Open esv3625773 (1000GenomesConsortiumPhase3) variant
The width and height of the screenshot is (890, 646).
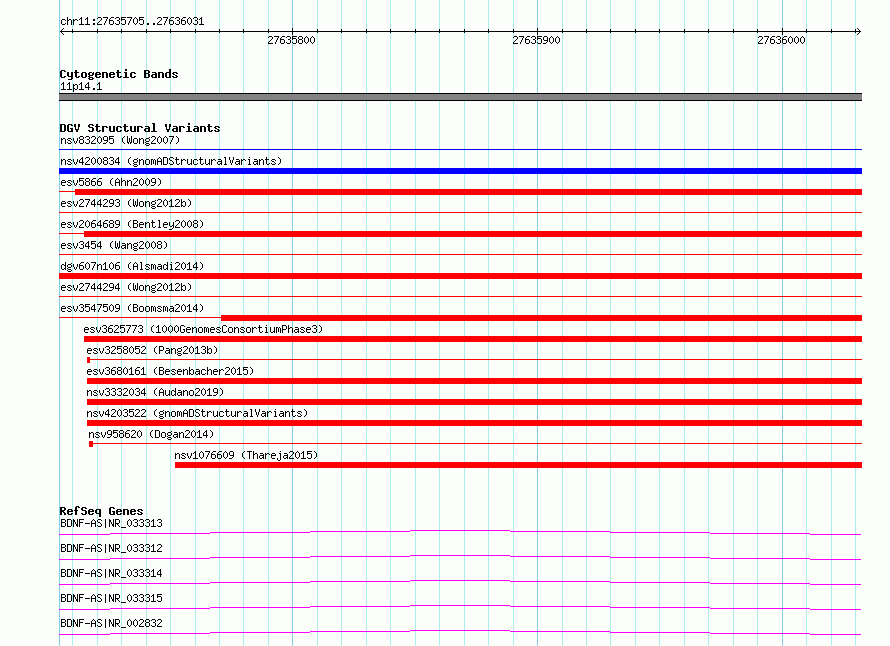coord(203,329)
